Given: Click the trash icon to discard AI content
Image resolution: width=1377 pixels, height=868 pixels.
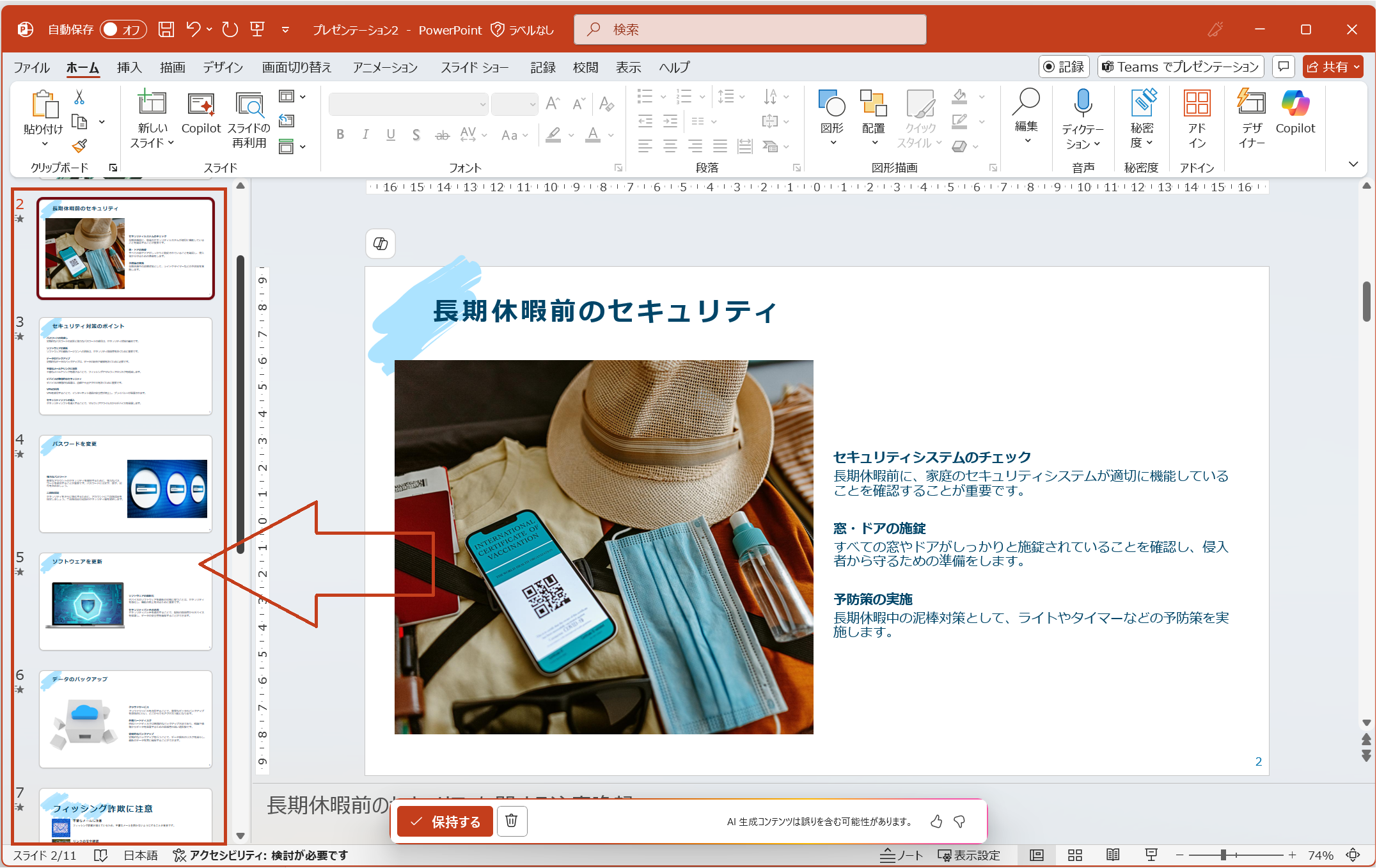Looking at the screenshot, I should click(511, 821).
